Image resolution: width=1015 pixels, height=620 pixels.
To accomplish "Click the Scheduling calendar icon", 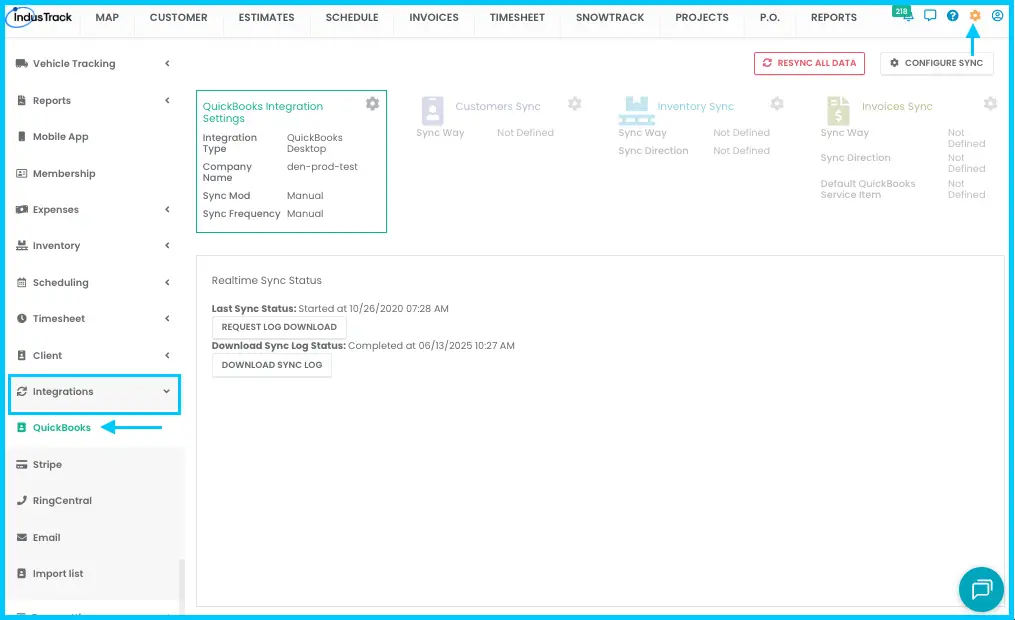I will pos(22,282).
